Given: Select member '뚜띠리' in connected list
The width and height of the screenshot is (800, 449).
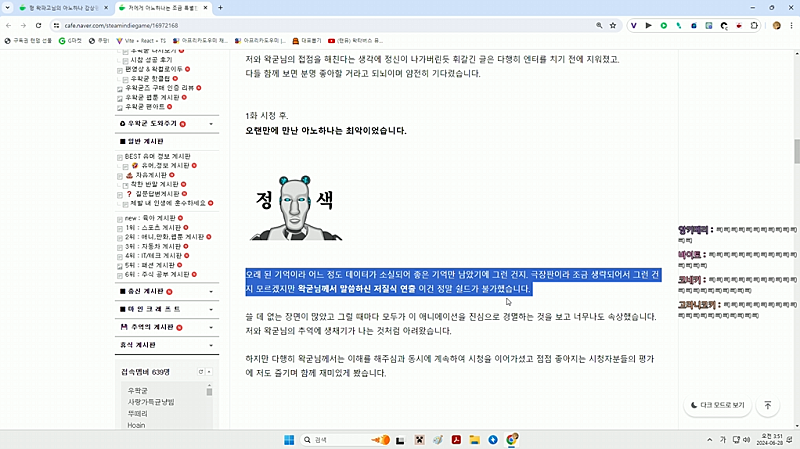Looking at the screenshot, I should pos(137,414).
